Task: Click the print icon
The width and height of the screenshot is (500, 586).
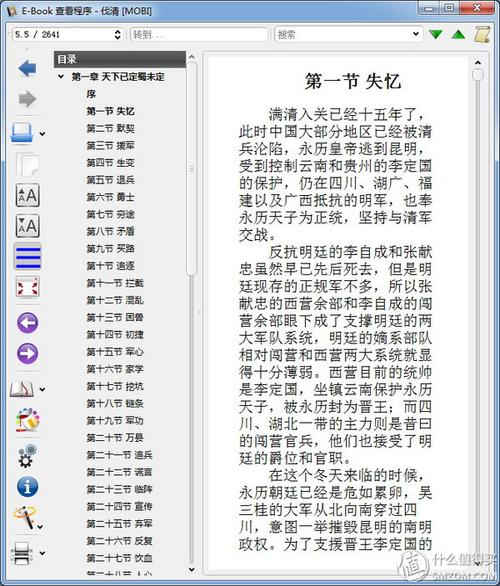Action: point(22,553)
